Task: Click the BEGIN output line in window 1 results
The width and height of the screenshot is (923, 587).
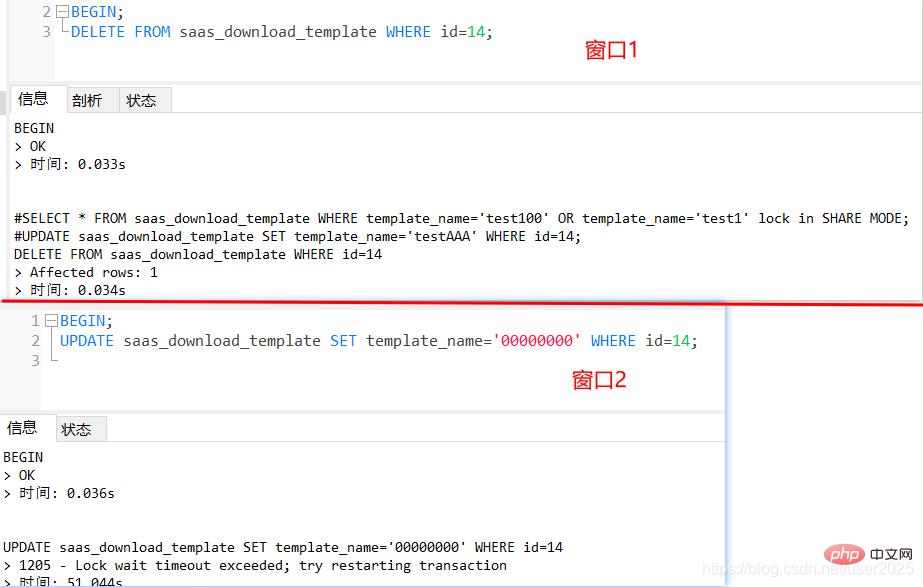Action: pos(34,128)
